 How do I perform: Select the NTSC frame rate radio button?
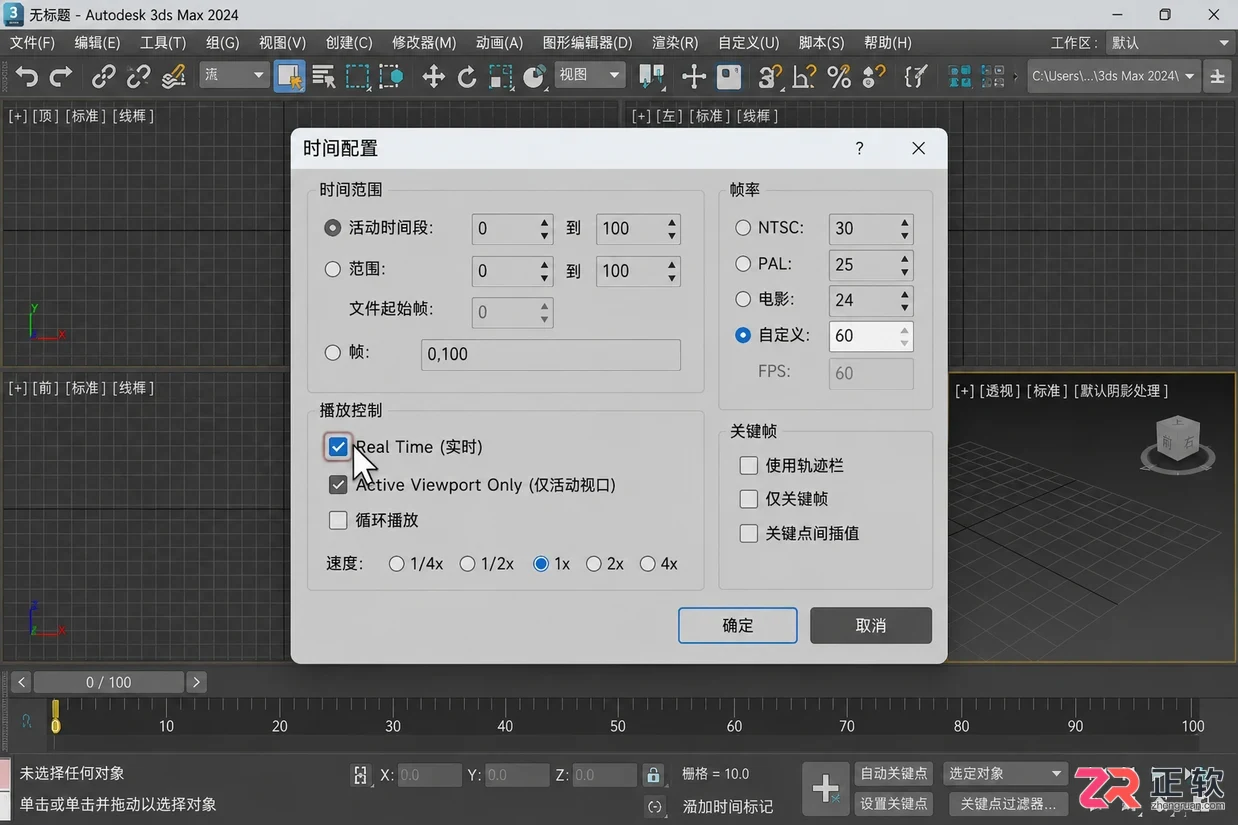tap(743, 228)
